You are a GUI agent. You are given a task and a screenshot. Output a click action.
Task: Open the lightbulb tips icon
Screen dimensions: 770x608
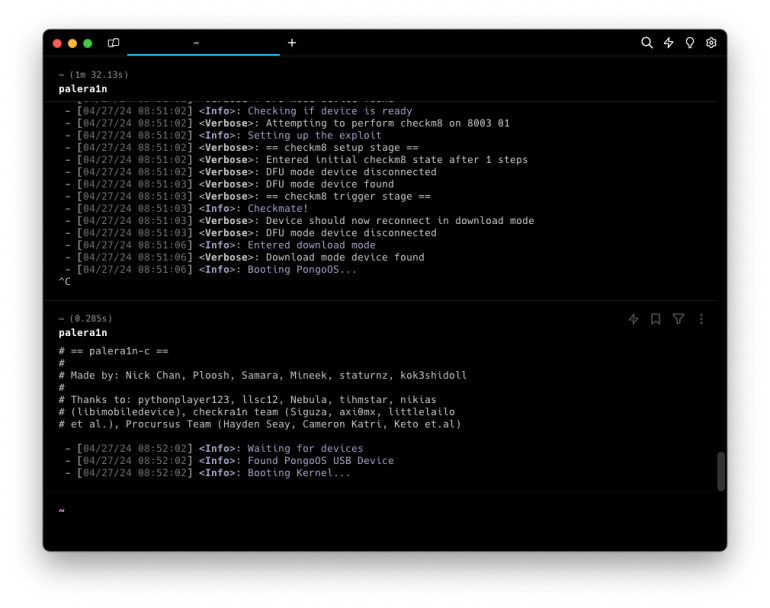pyautogui.click(x=690, y=43)
